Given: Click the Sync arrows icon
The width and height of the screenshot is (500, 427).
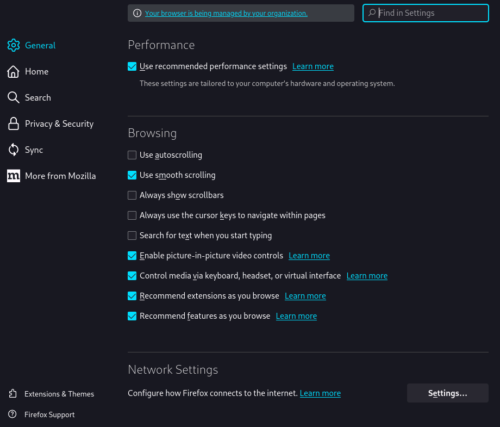Looking at the screenshot, I should point(13,150).
